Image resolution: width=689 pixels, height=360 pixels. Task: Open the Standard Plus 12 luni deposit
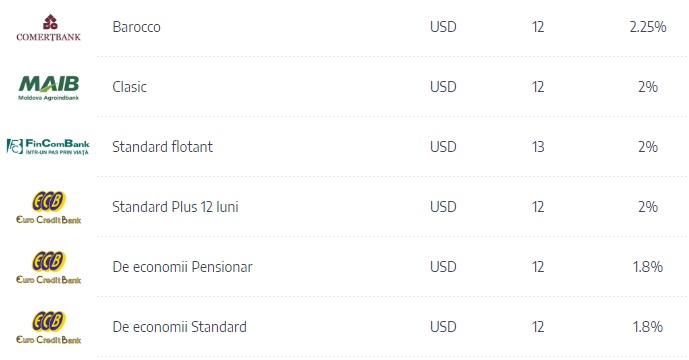[x=175, y=207]
